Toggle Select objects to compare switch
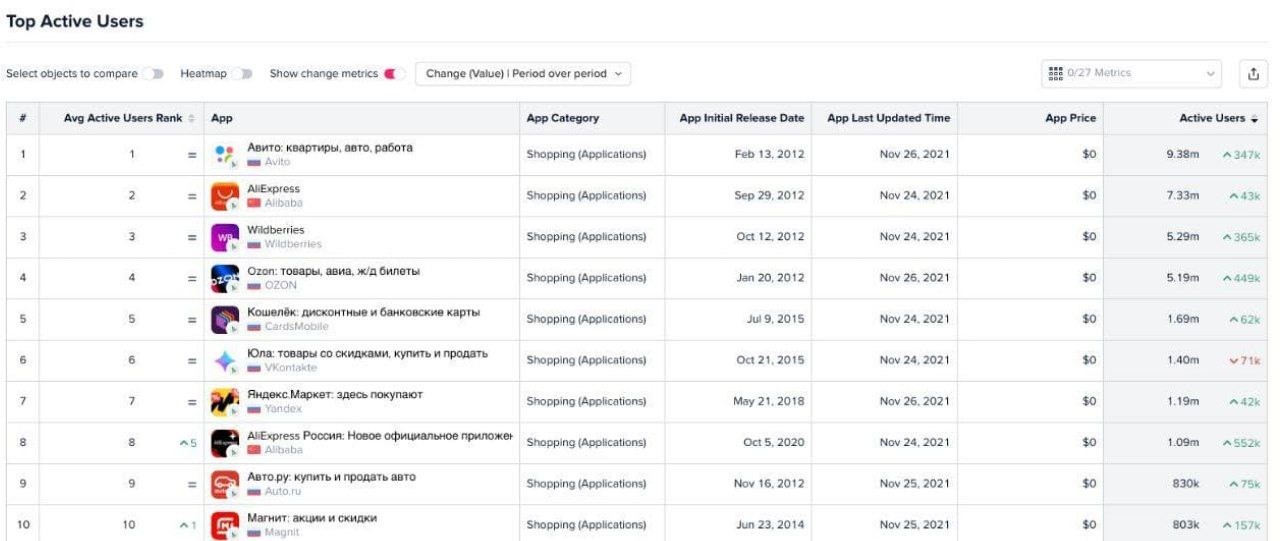 click(153, 74)
